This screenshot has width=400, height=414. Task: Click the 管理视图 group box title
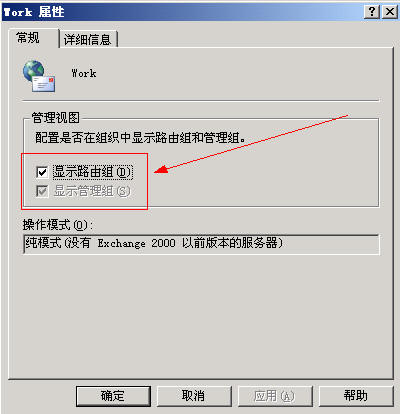pos(56,118)
